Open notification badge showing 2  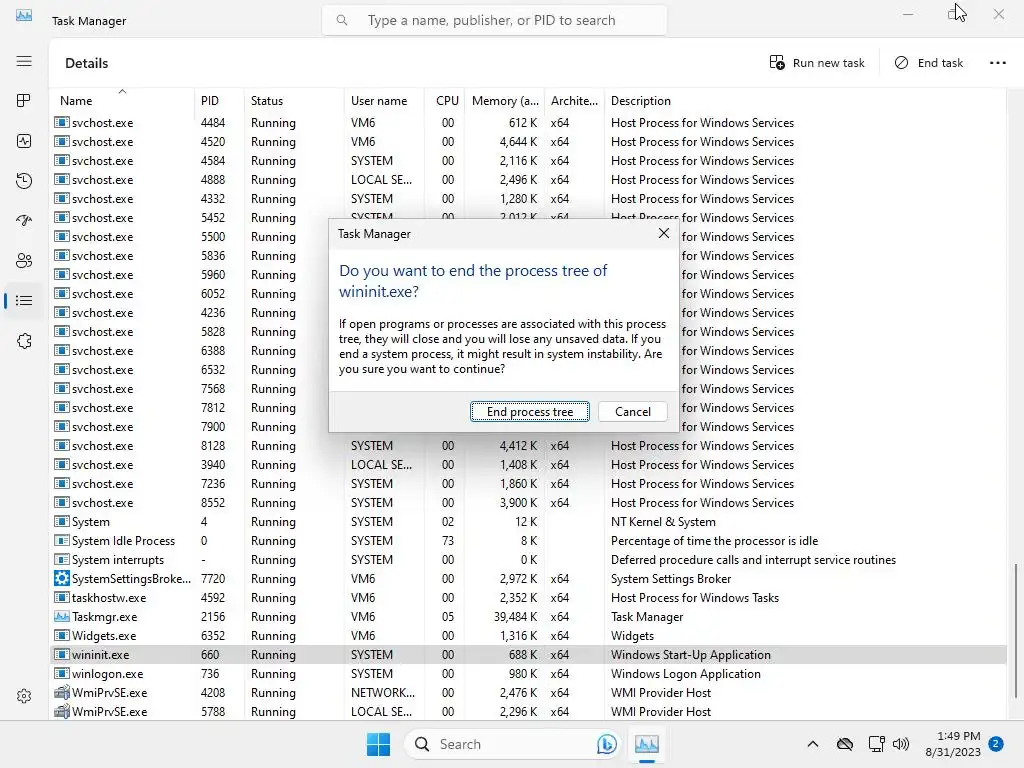pos(996,744)
